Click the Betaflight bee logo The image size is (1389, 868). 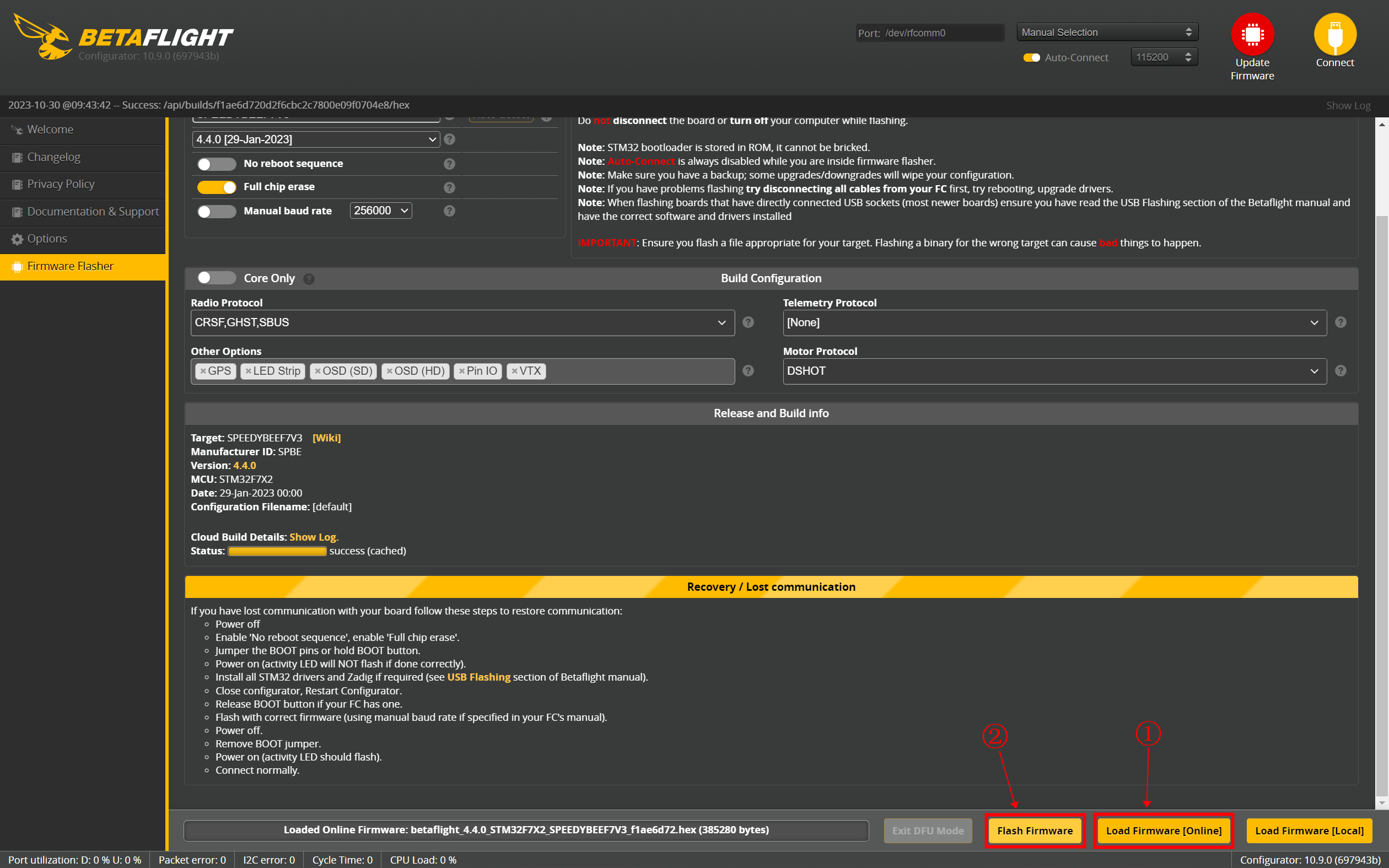point(42,37)
